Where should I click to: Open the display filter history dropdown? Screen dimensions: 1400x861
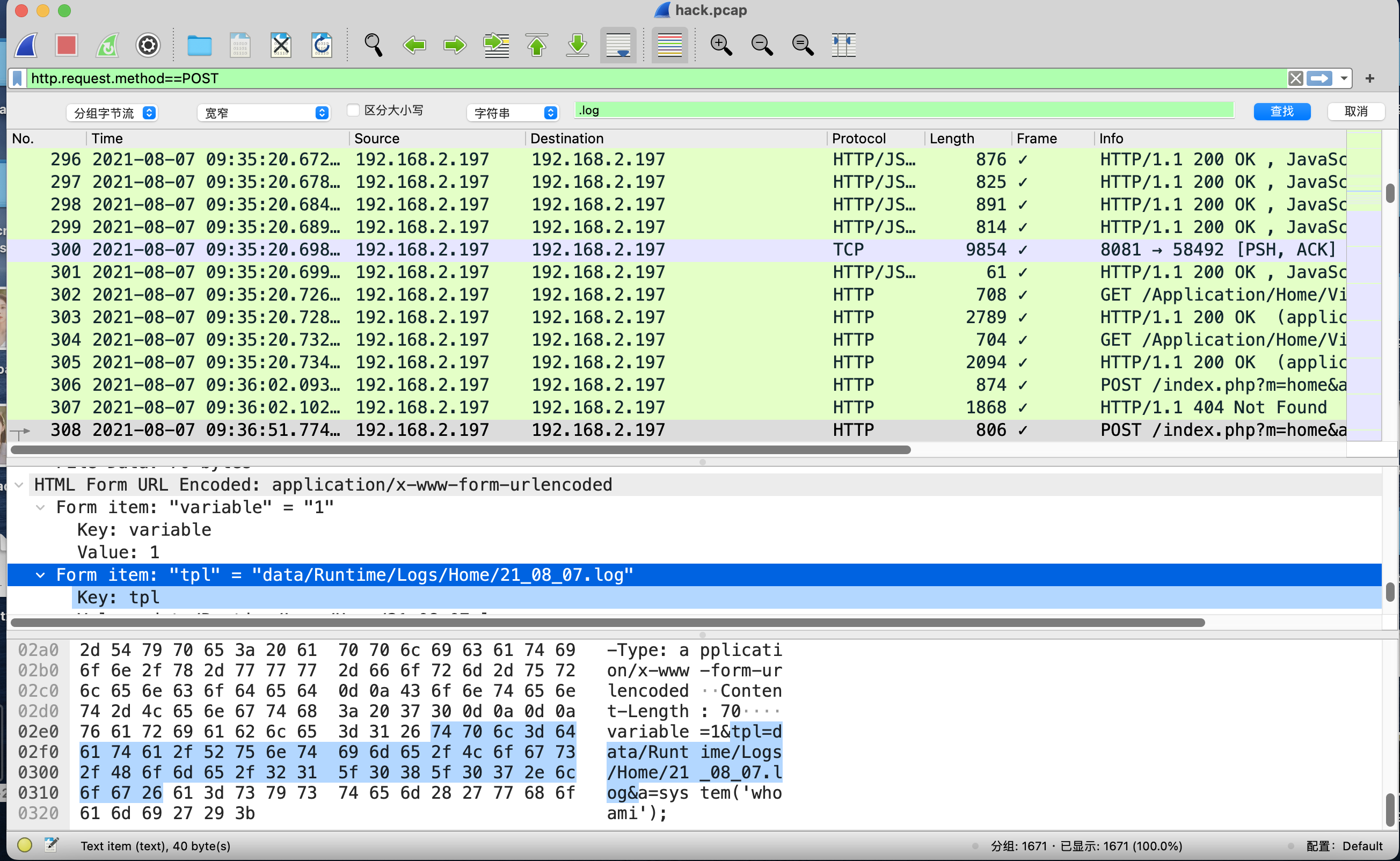1344,78
